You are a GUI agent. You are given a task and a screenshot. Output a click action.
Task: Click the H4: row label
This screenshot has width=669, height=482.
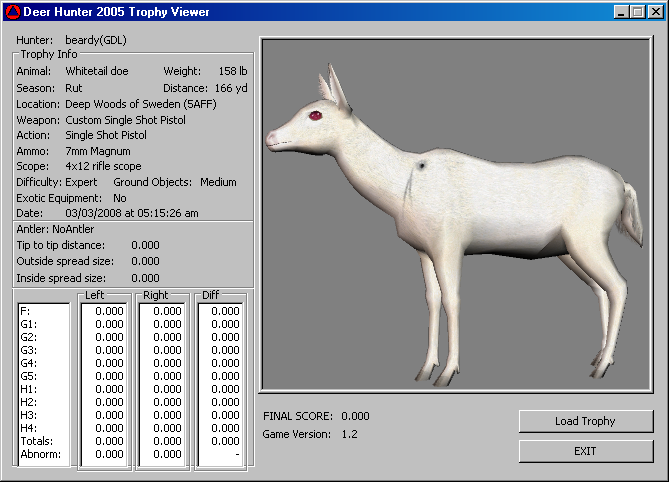29,428
